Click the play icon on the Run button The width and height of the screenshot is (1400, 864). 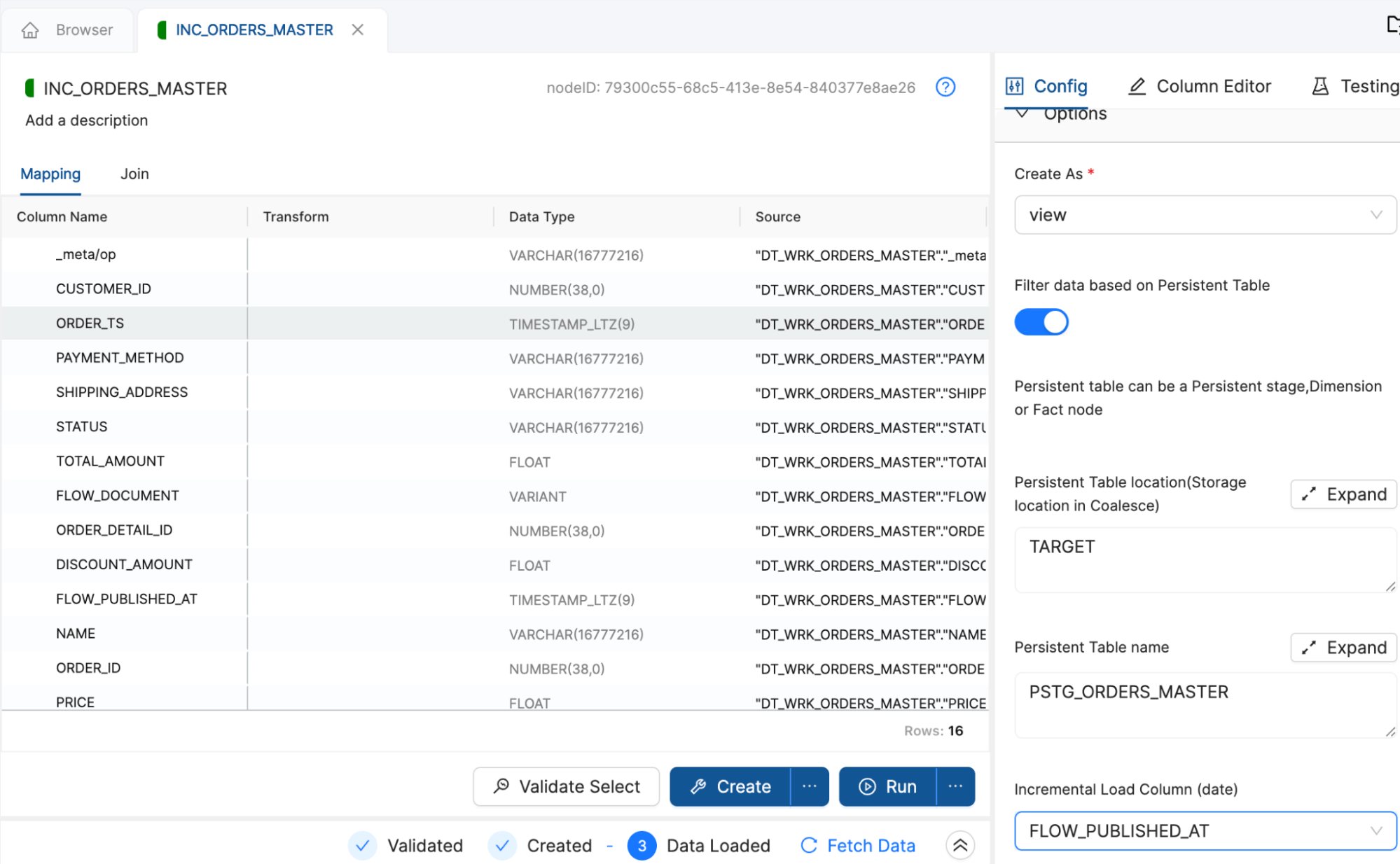click(x=866, y=786)
